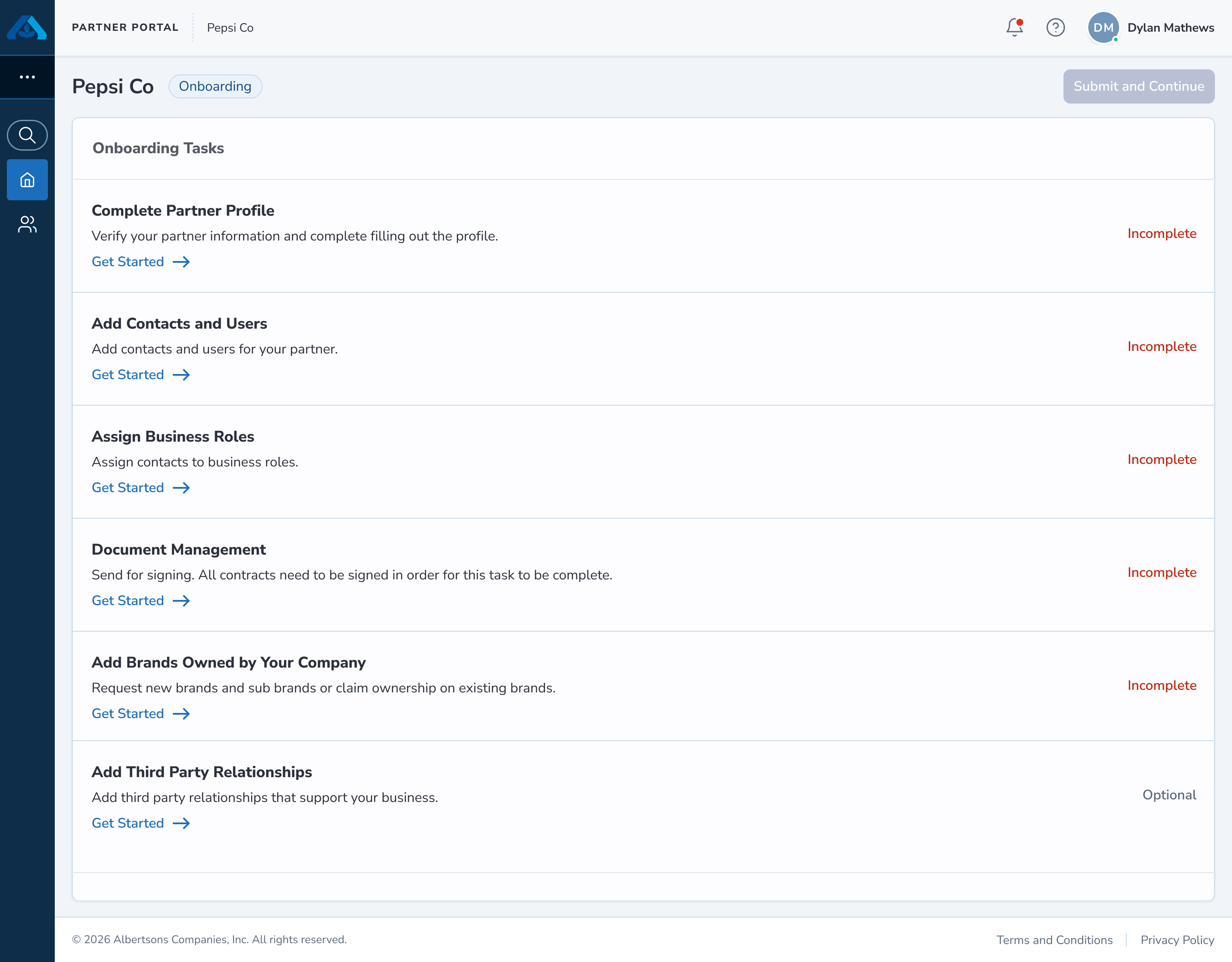This screenshot has width=1232, height=962.
Task: Click the 'Add contacts and users for your partner.' text
Action: tap(214, 349)
